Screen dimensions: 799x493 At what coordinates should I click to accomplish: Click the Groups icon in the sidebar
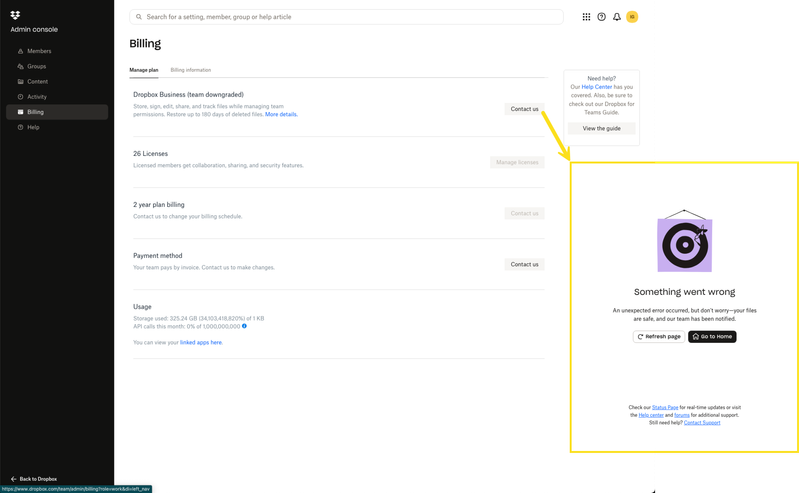(18, 66)
